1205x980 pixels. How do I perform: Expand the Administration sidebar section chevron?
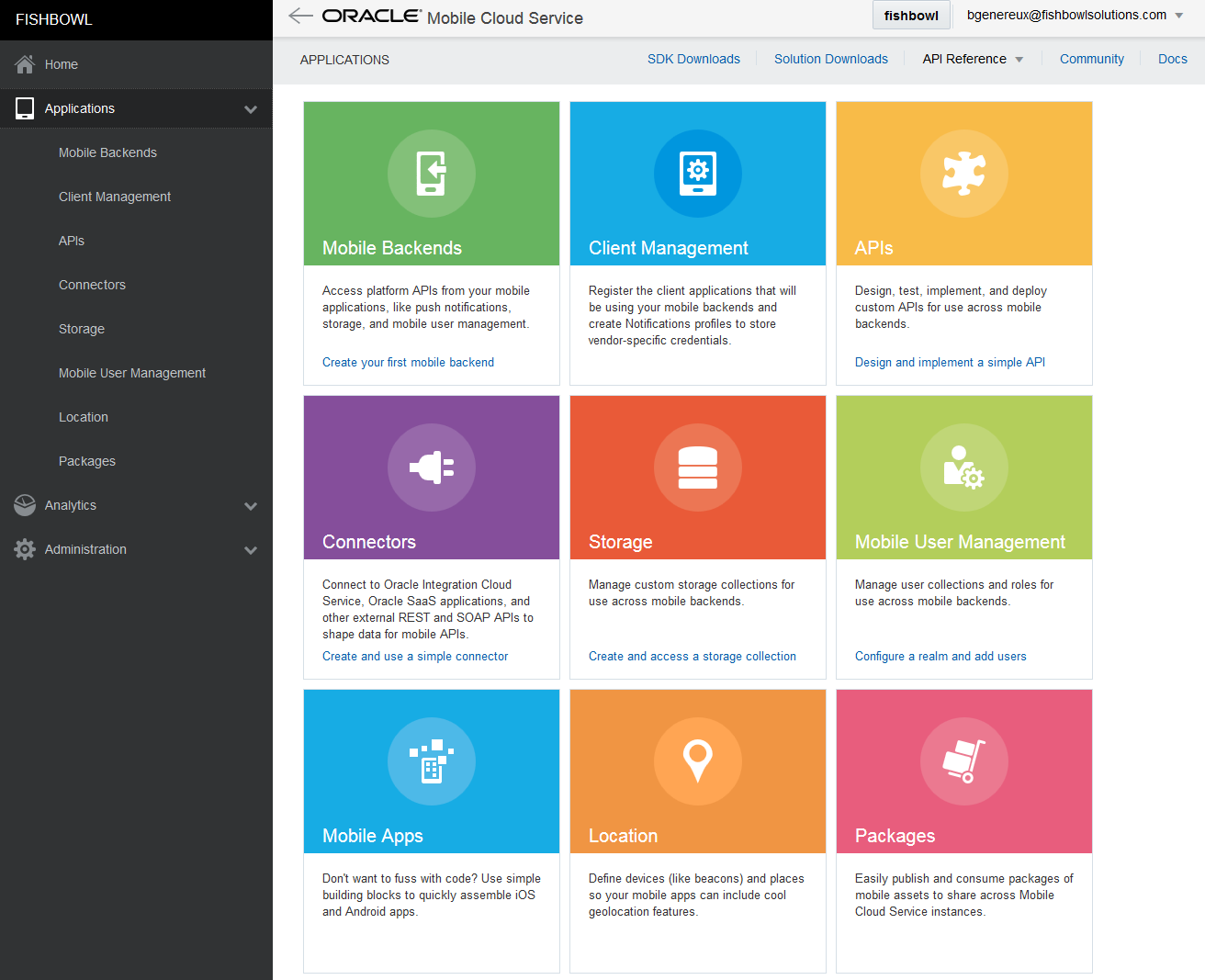251,550
